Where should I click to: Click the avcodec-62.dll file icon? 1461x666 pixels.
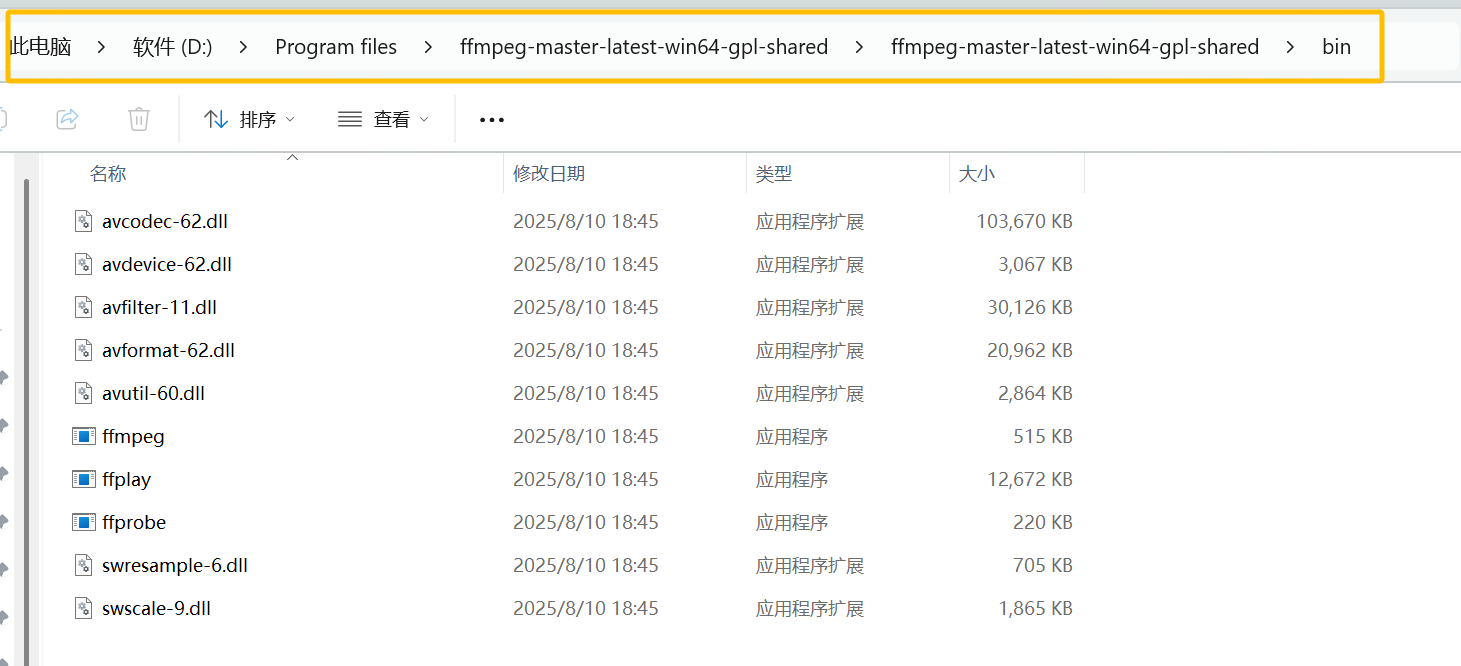(x=84, y=221)
